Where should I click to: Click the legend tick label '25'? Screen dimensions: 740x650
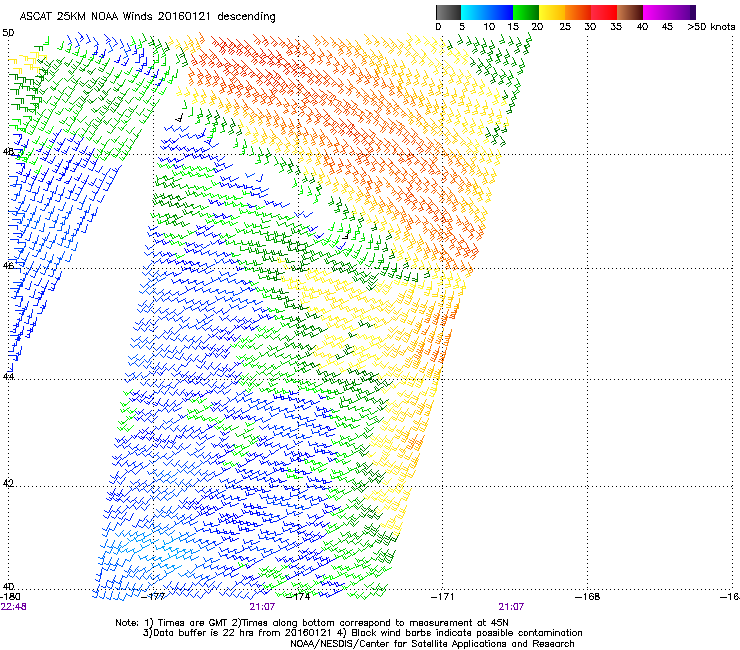tap(565, 27)
